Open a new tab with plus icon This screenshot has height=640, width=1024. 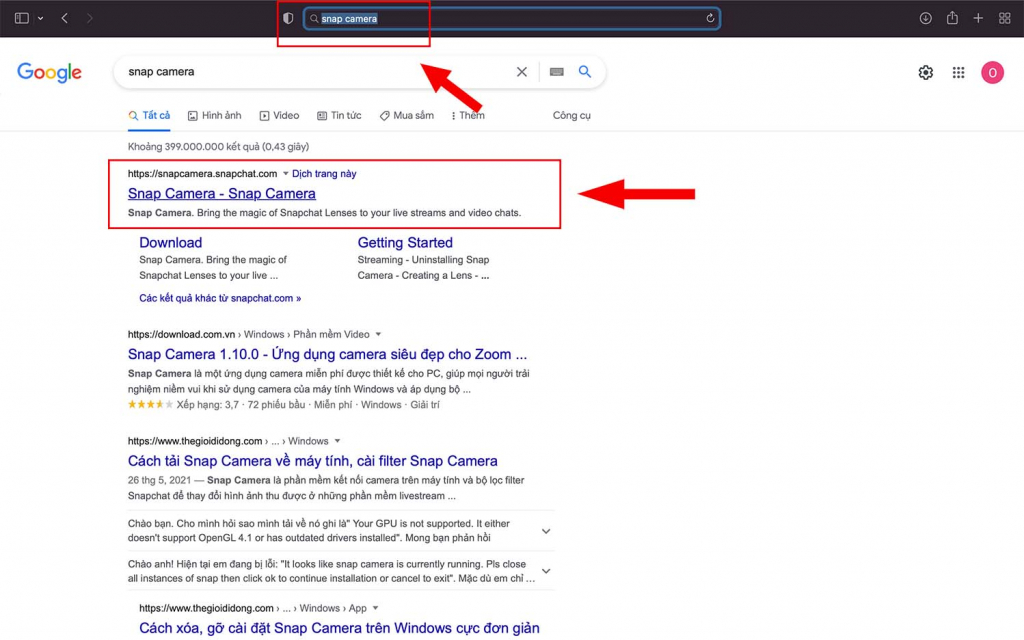coord(978,18)
